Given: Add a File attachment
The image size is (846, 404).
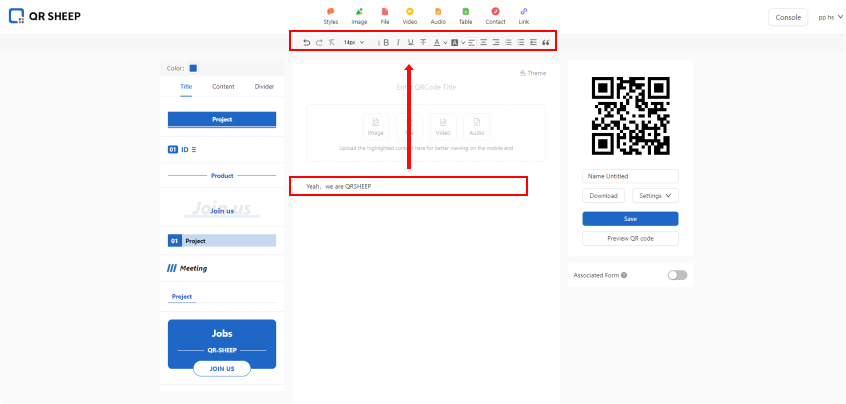Looking at the screenshot, I should click(385, 16).
